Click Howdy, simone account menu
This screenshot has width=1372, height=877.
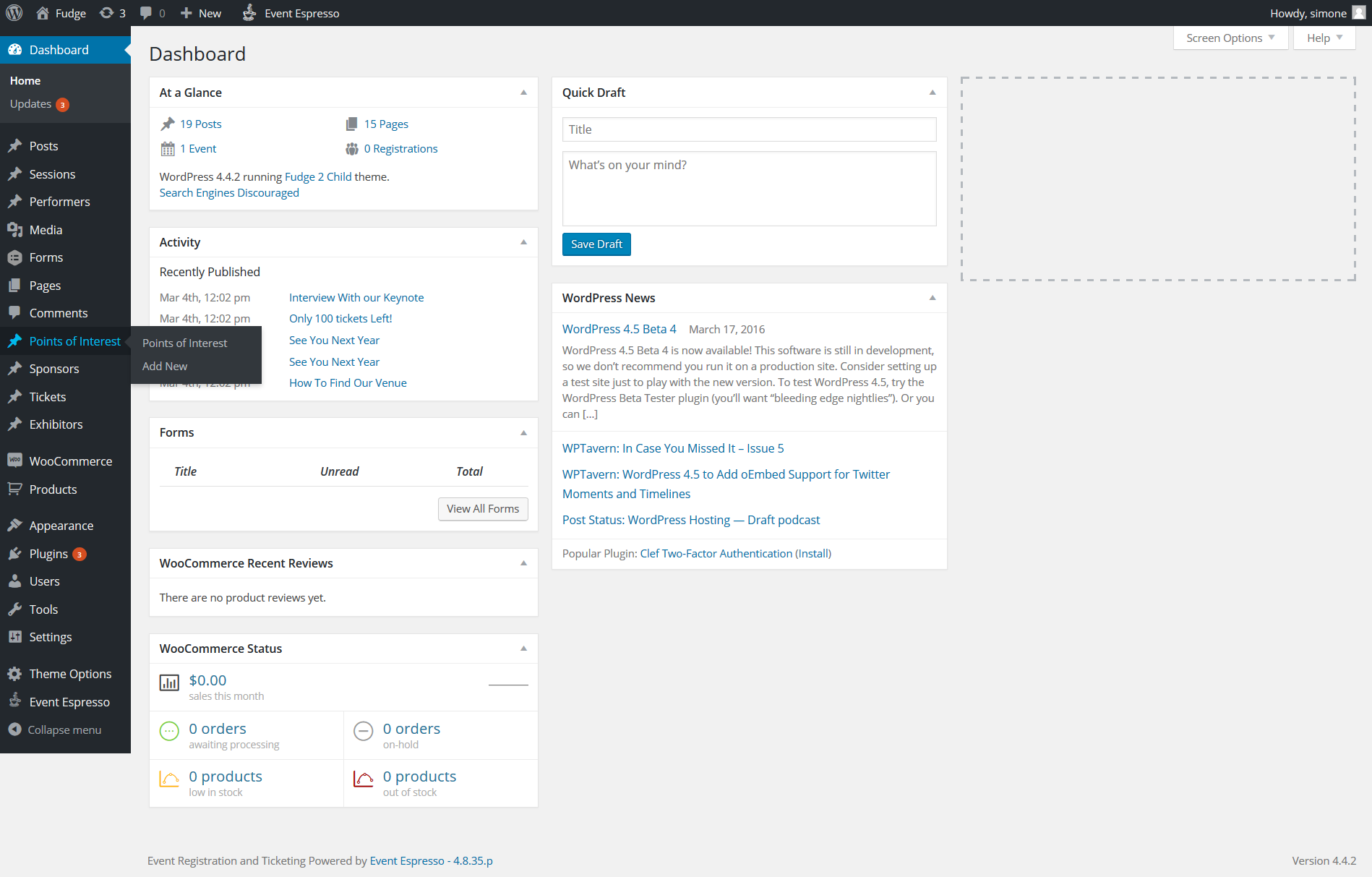tap(1318, 13)
